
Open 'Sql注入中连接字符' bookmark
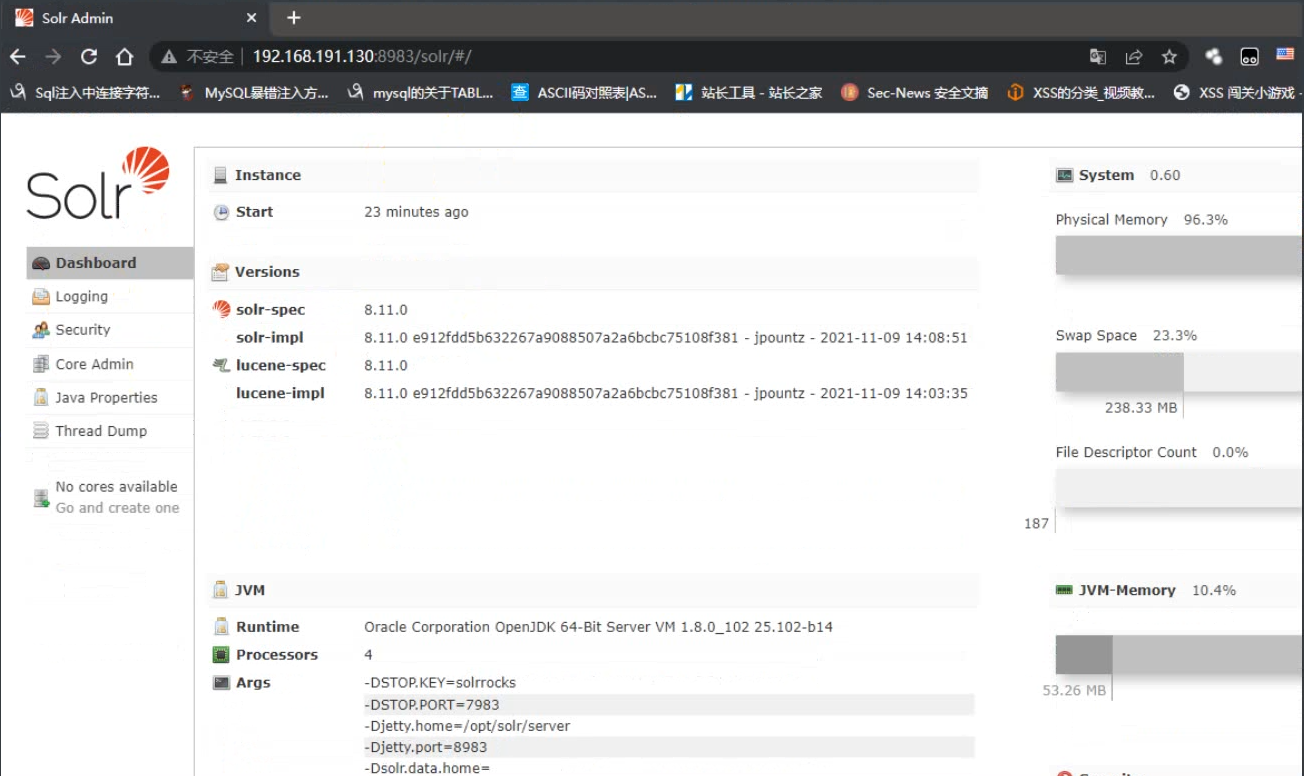(x=85, y=93)
